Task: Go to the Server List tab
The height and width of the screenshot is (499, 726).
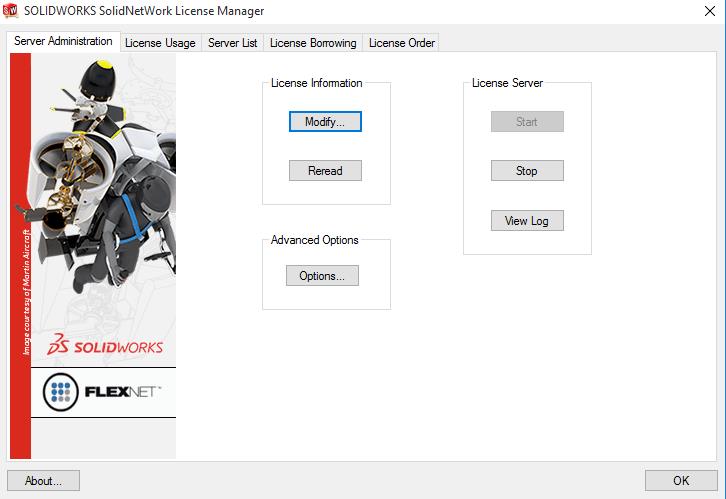Action: tap(232, 43)
